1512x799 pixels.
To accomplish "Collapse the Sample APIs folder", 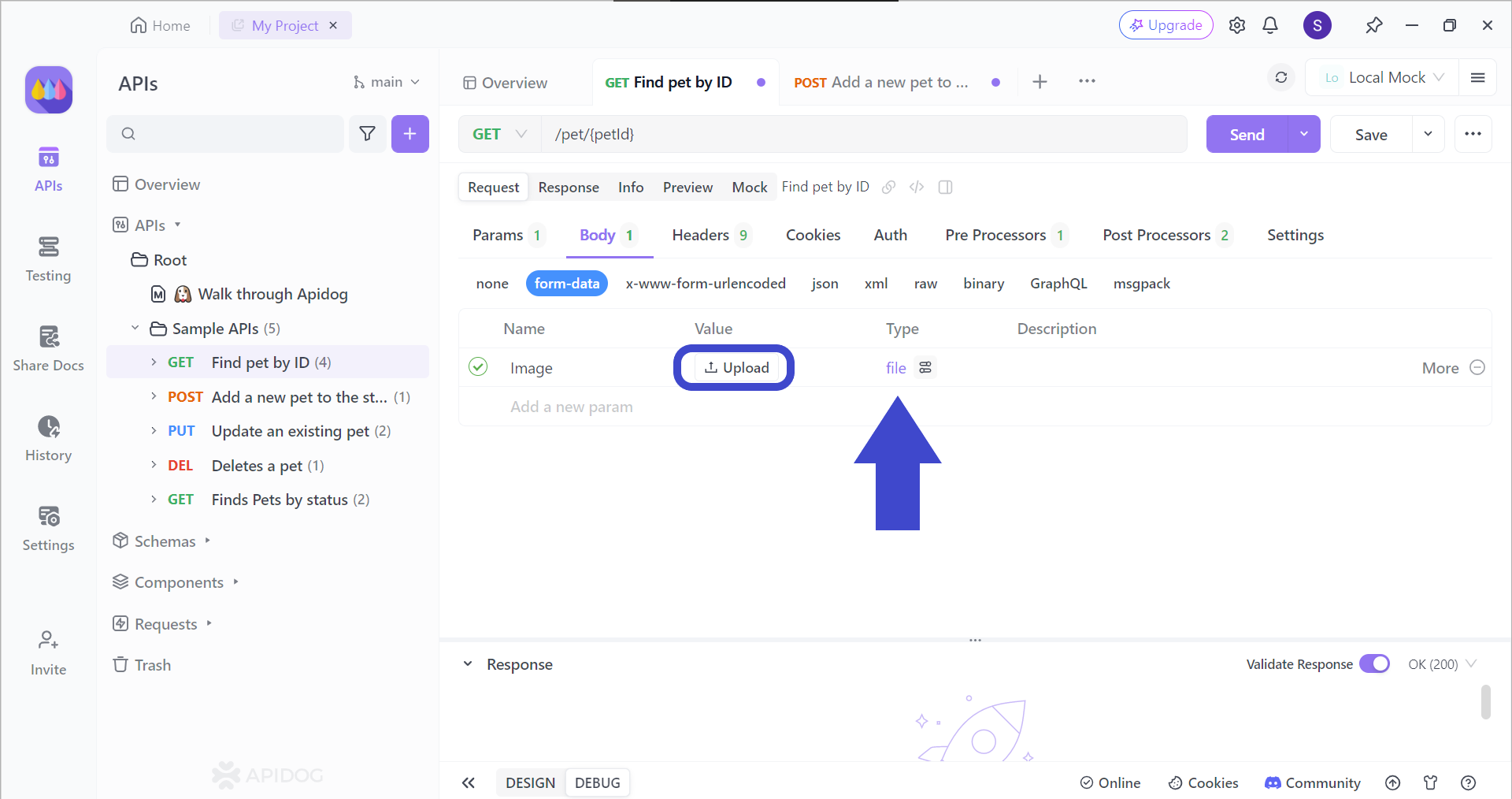I will [135, 328].
